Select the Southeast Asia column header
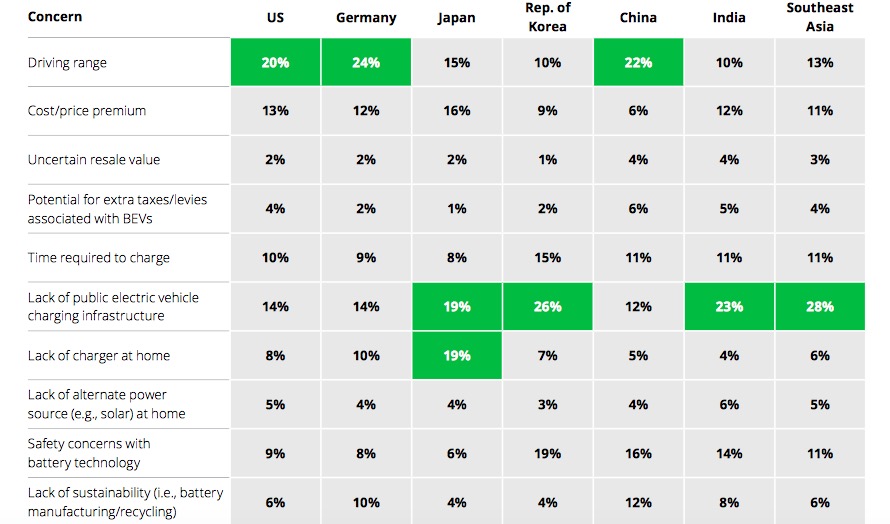890x524 pixels. 820,17
